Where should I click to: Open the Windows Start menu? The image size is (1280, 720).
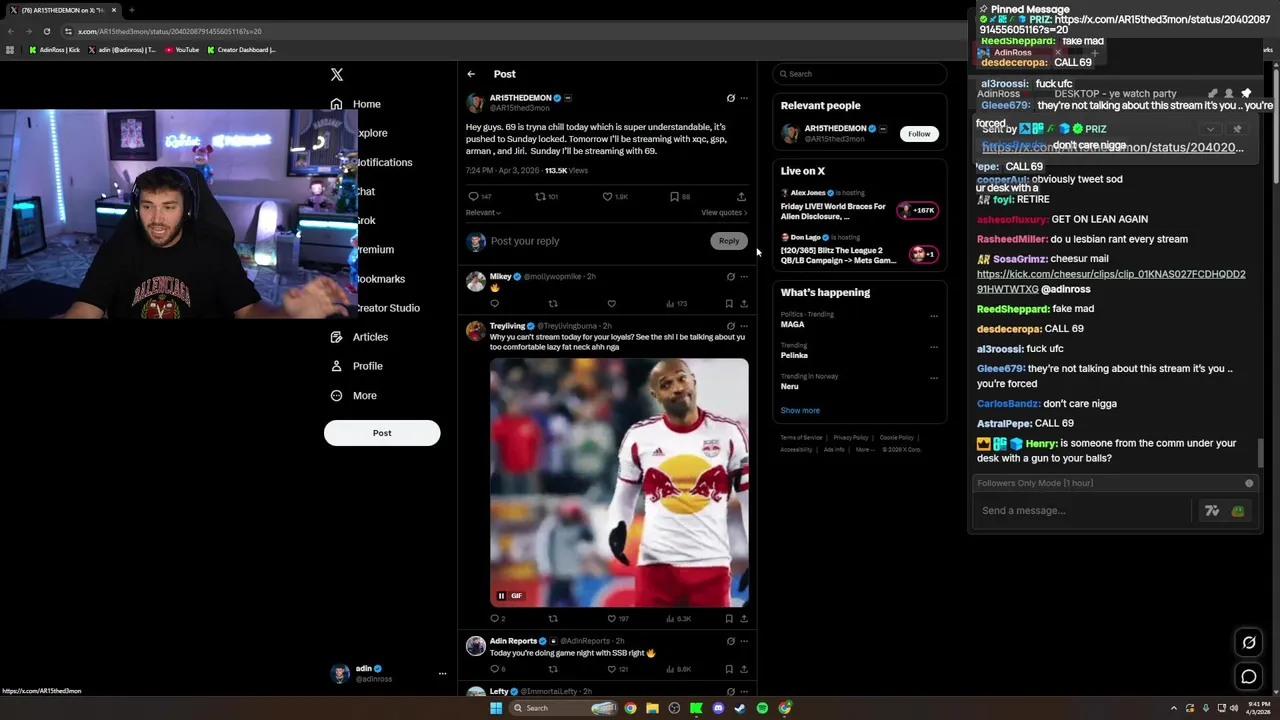pos(495,708)
